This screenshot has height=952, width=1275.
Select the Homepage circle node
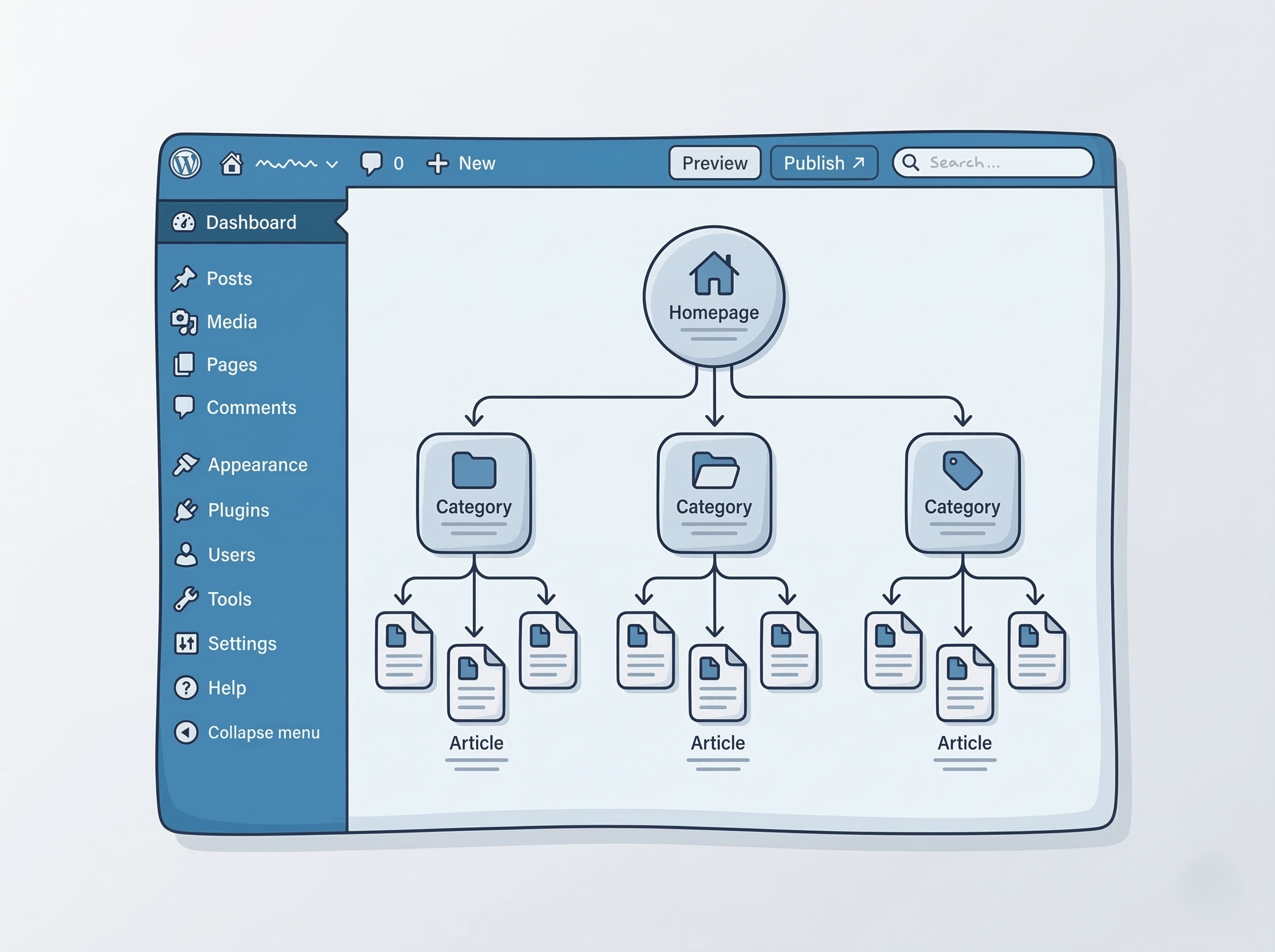[x=714, y=296]
